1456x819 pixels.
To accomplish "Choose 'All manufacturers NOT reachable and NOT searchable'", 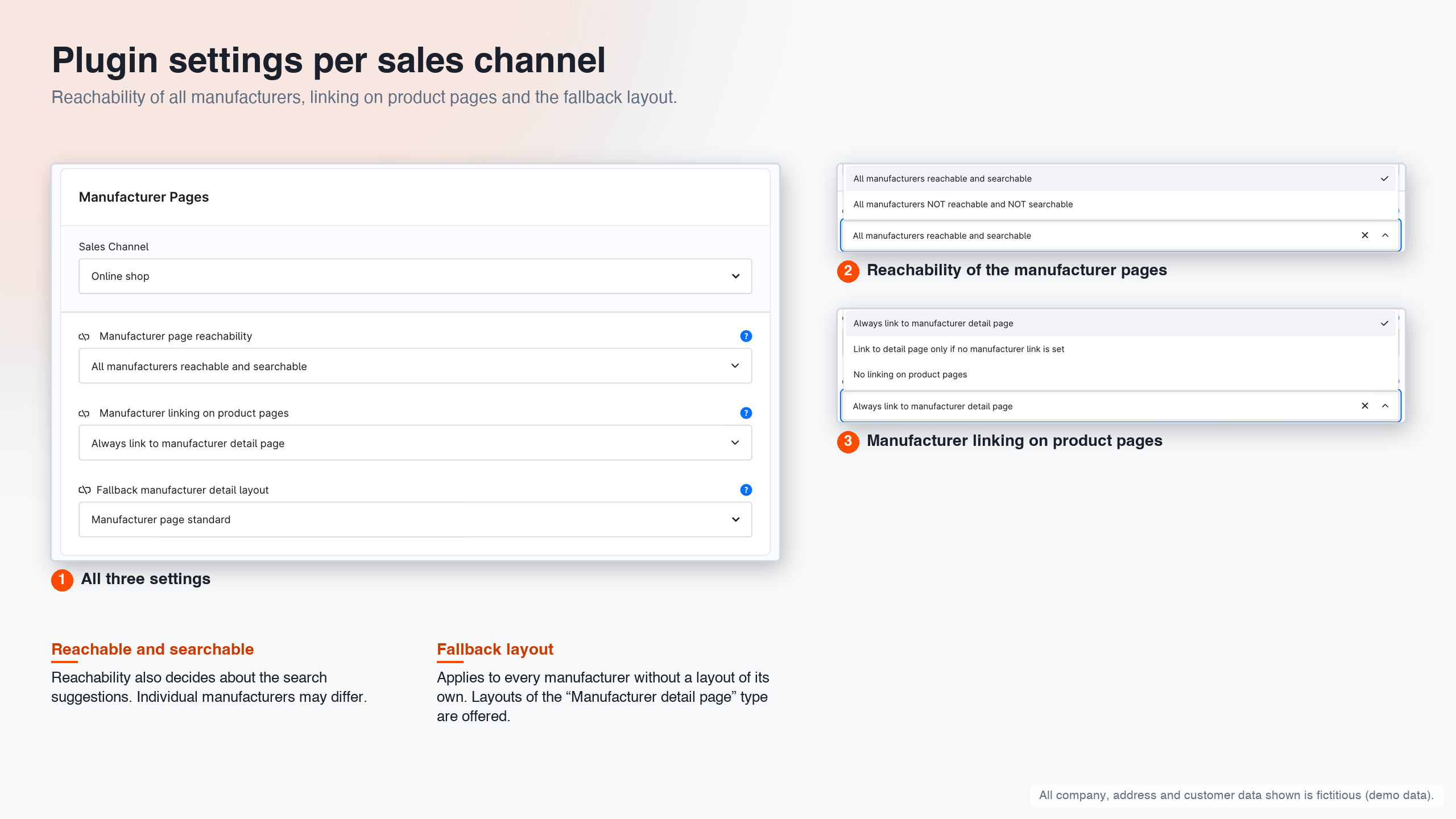I will coord(1120,204).
